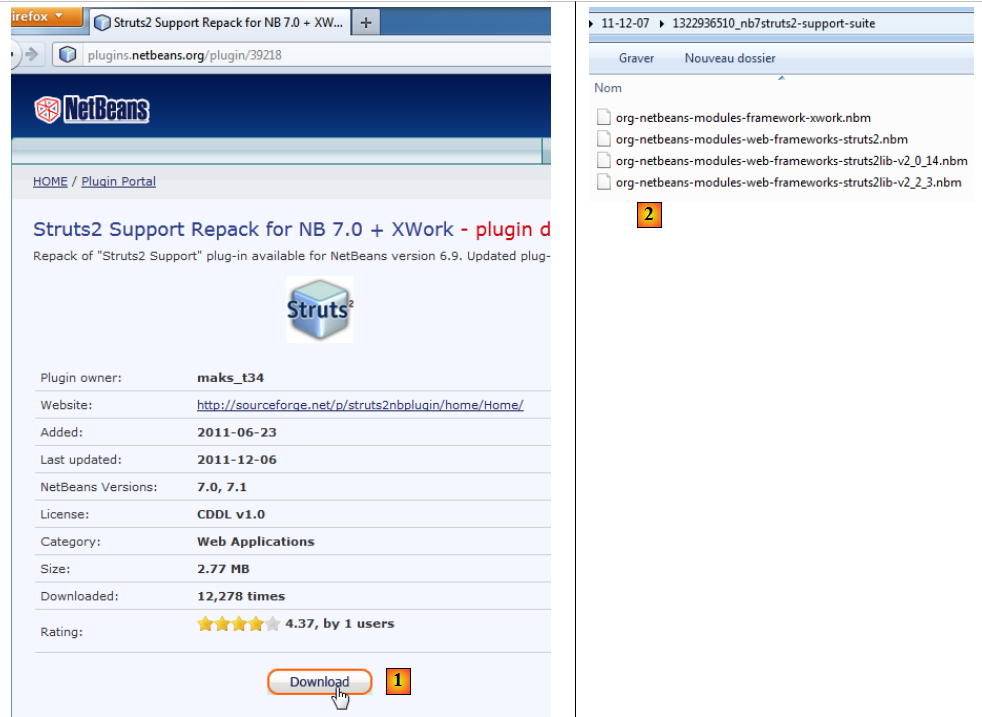Click the site identity globe icon
This screenshot has height=717, width=982.
(x=68, y=55)
